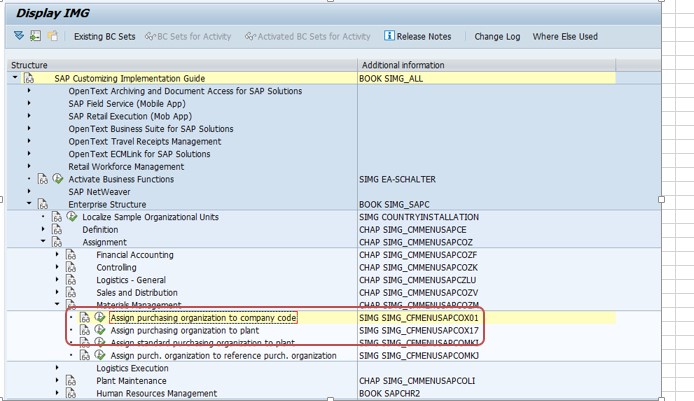
Task: Click SIMG SIMG_CFMENUSAPCOX01 cell
Action: (x=419, y=318)
